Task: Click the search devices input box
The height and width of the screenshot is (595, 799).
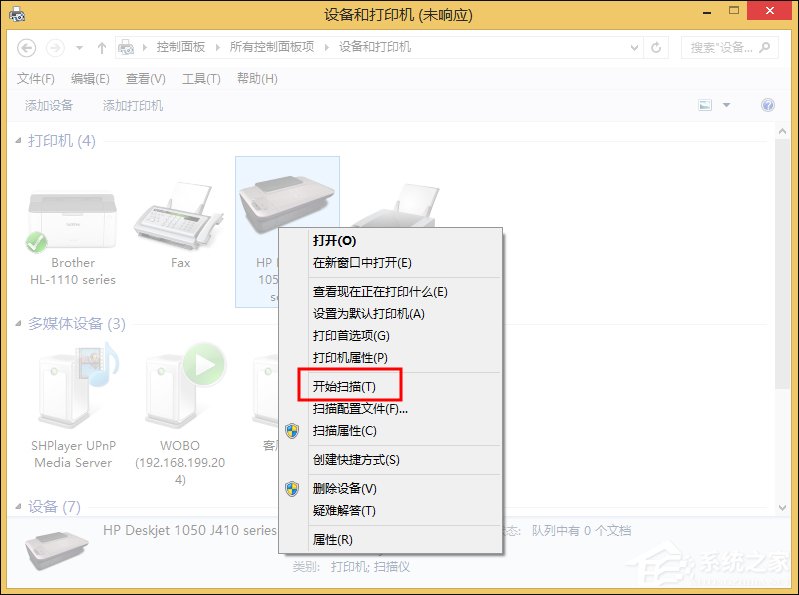Action: click(720, 47)
